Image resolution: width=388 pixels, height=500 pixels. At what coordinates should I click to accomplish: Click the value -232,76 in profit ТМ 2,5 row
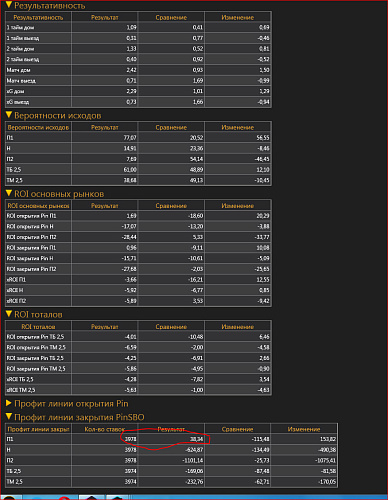point(194,482)
